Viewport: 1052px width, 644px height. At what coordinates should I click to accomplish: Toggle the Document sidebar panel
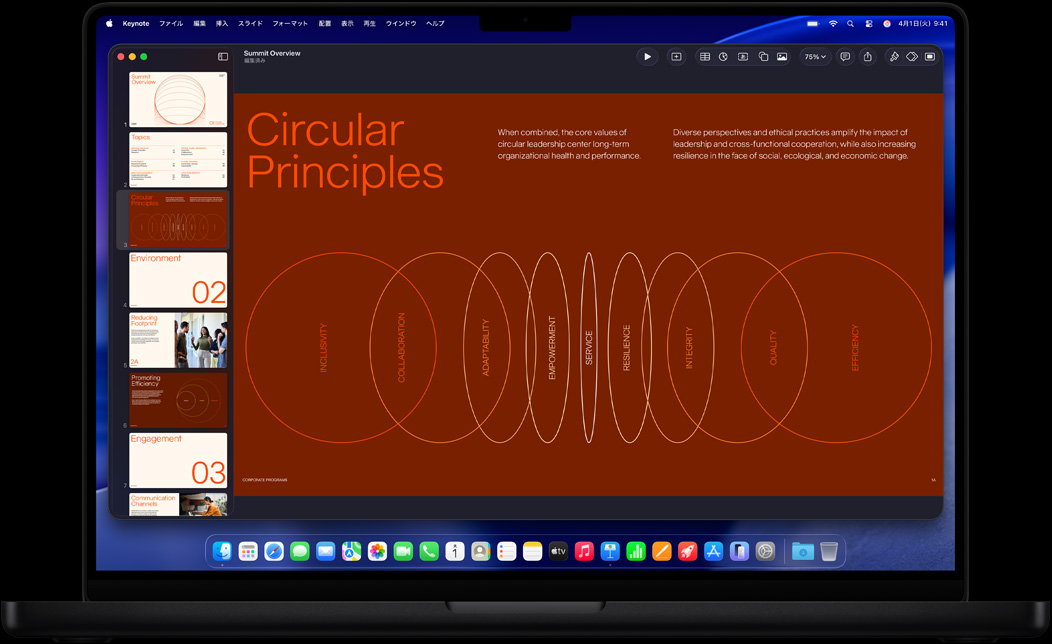(x=929, y=56)
